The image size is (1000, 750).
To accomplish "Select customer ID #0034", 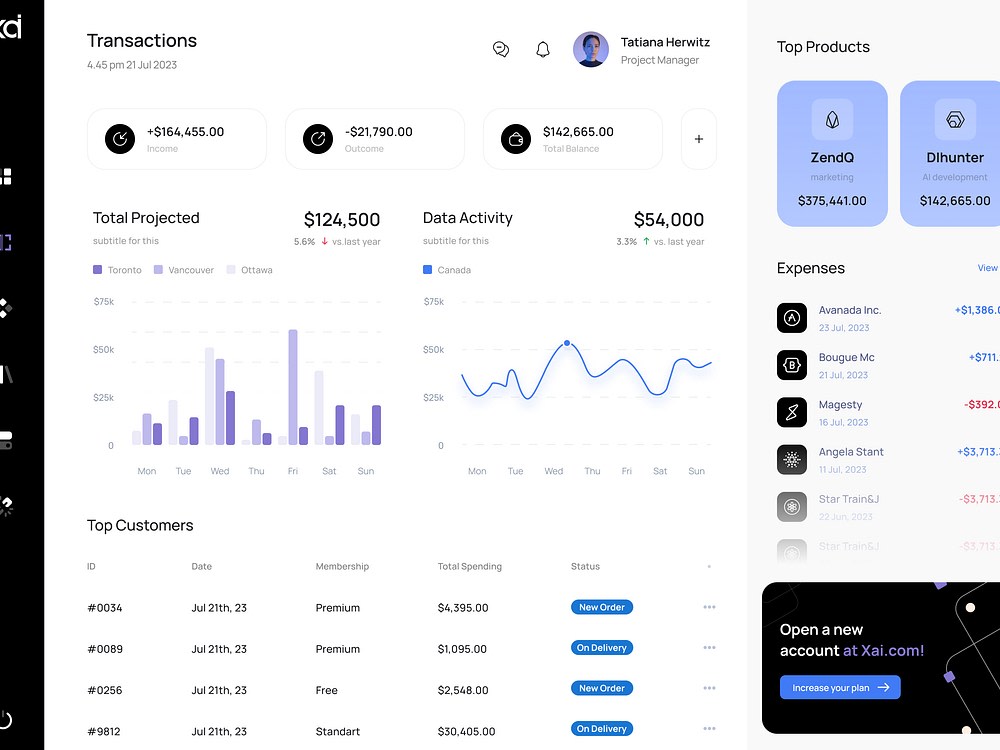I will (x=105, y=608).
